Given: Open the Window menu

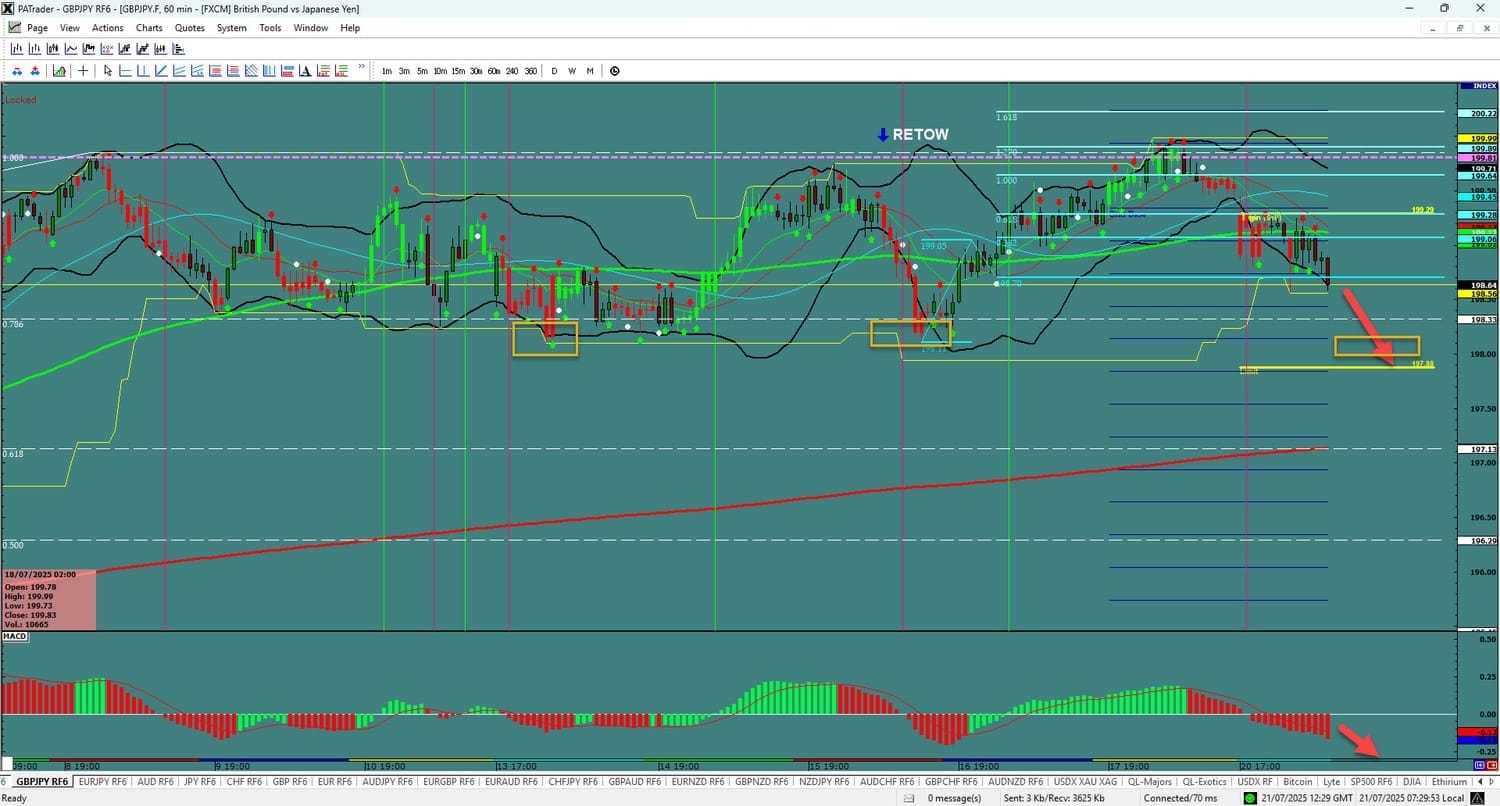Looking at the screenshot, I should click(x=310, y=28).
